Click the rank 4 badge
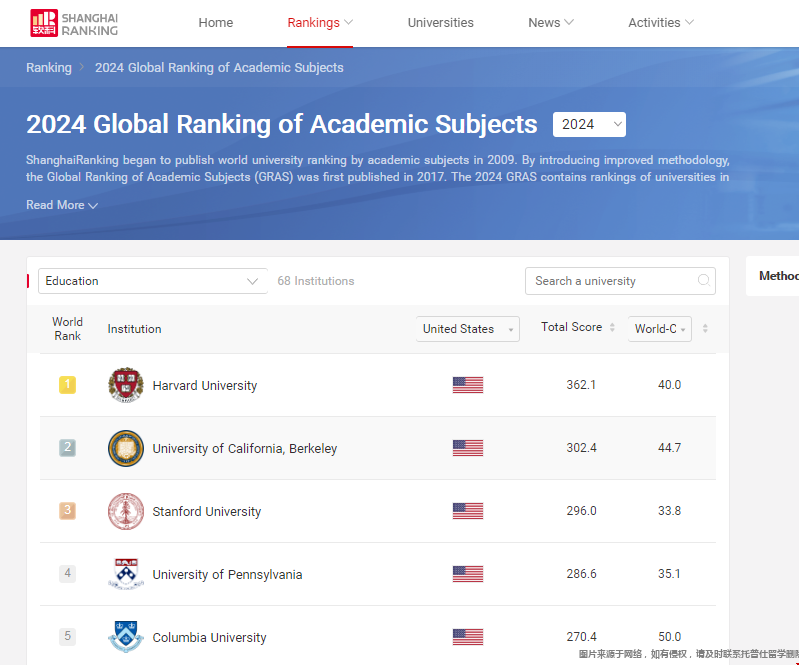Screen dimensions: 799x665 coord(67,573)
